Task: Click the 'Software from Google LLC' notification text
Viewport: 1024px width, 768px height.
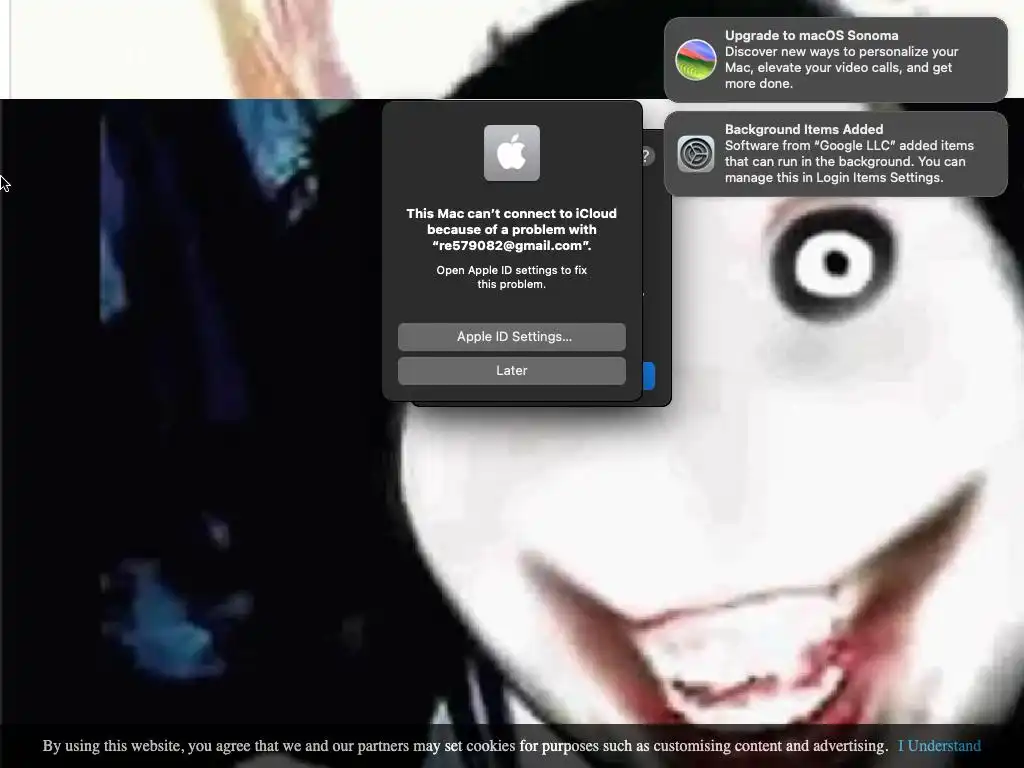Action: 849,161
